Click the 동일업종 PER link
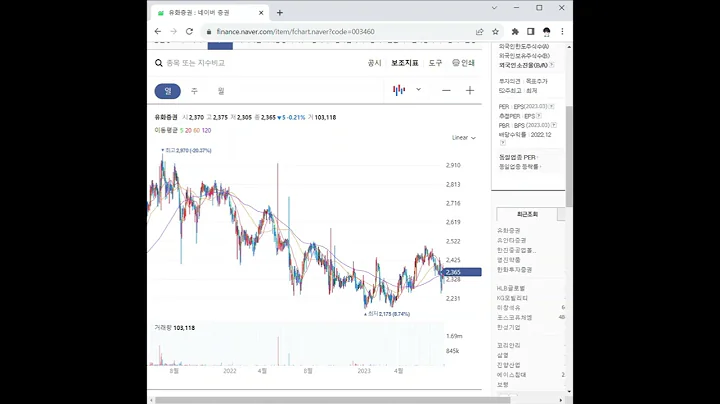 click(517, 157)
